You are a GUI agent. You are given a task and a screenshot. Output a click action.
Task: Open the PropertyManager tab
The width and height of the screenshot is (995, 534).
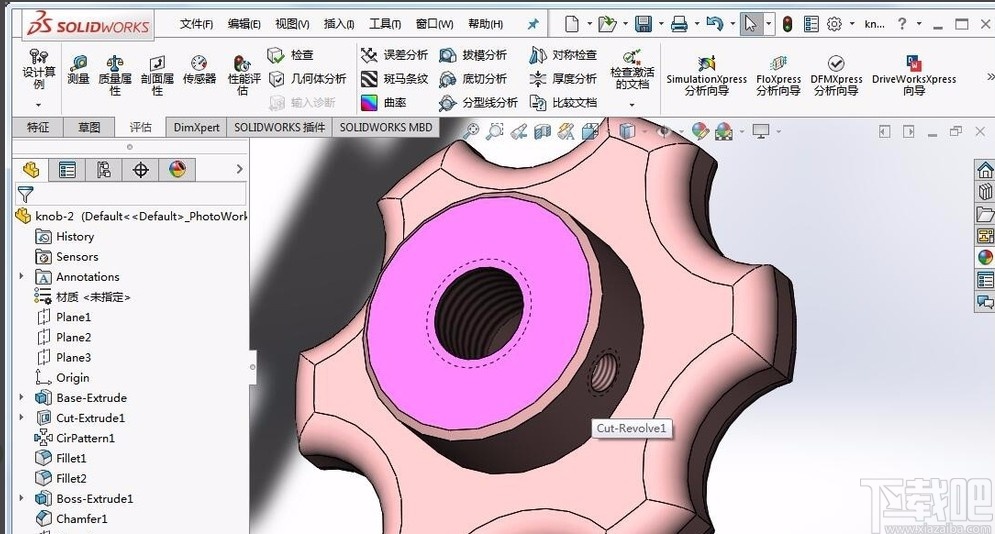(x=67, y=169)
